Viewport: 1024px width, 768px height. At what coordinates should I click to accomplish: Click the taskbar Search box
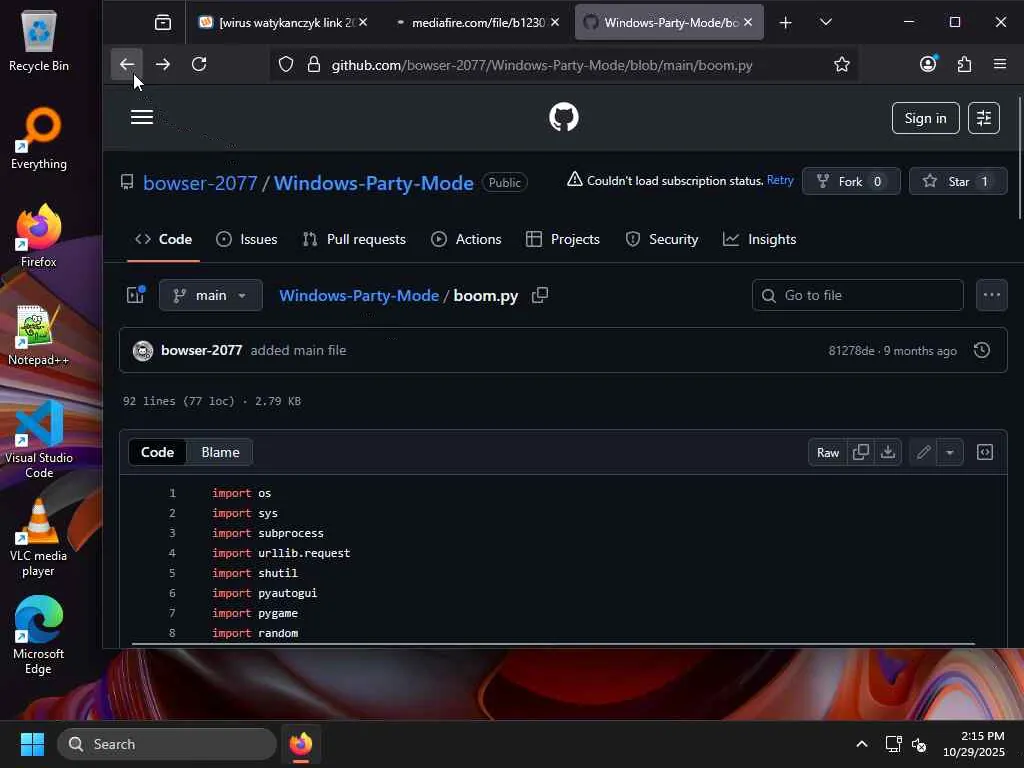click(x=167, y=744)
